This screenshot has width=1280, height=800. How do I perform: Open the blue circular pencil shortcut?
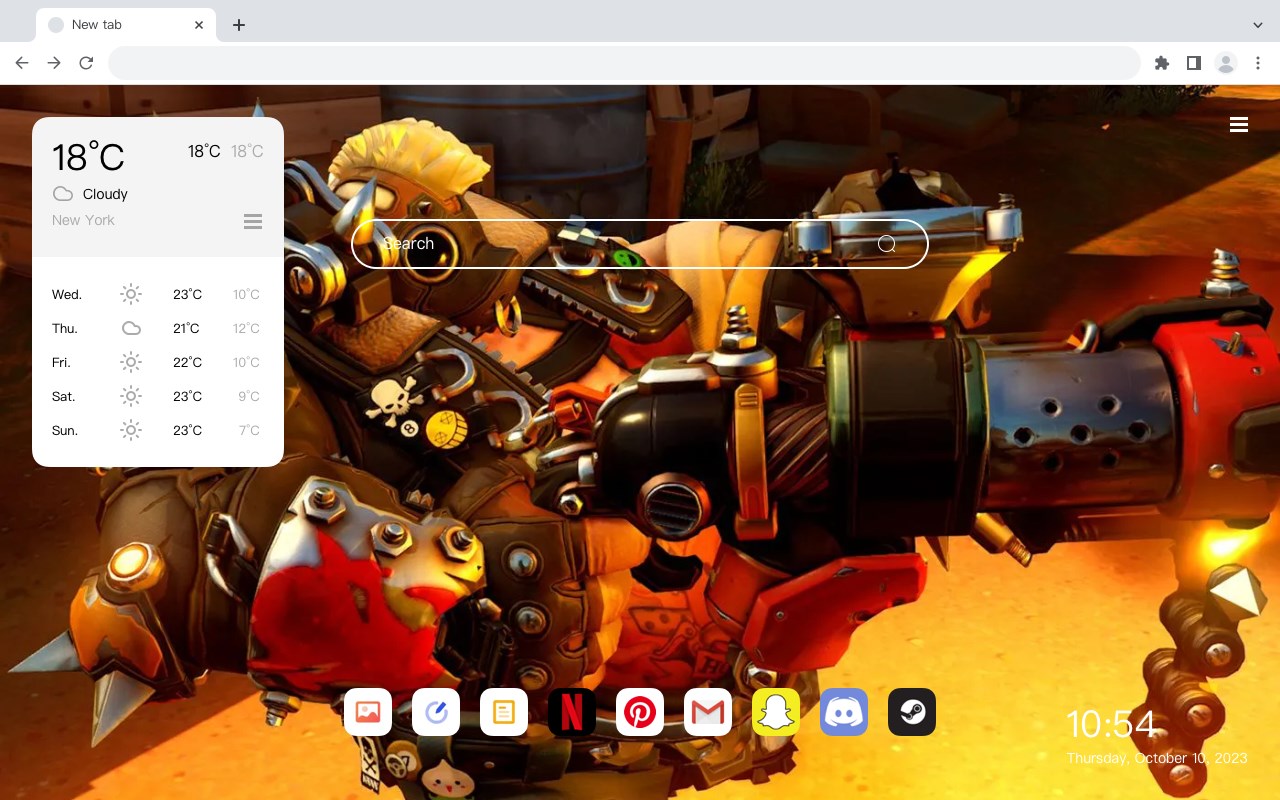(436, 712)
